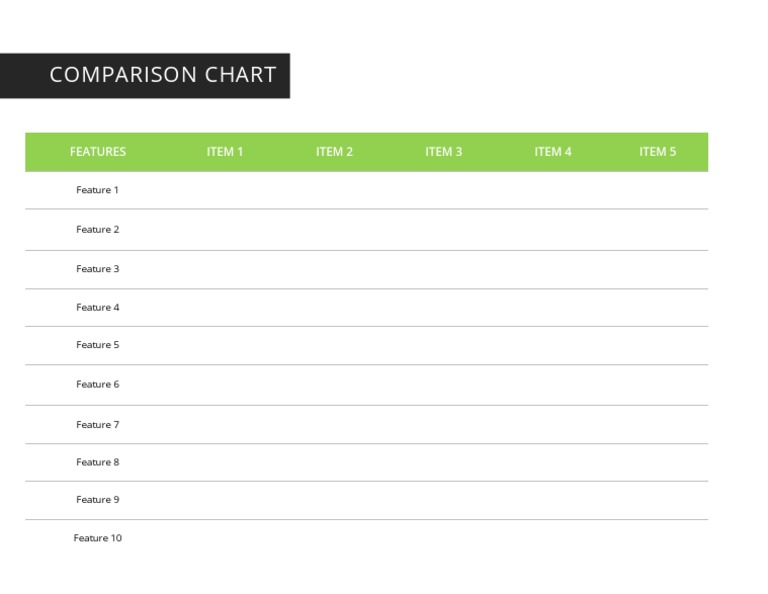Click the COMPARISON CHART title banner

[162, 75]
